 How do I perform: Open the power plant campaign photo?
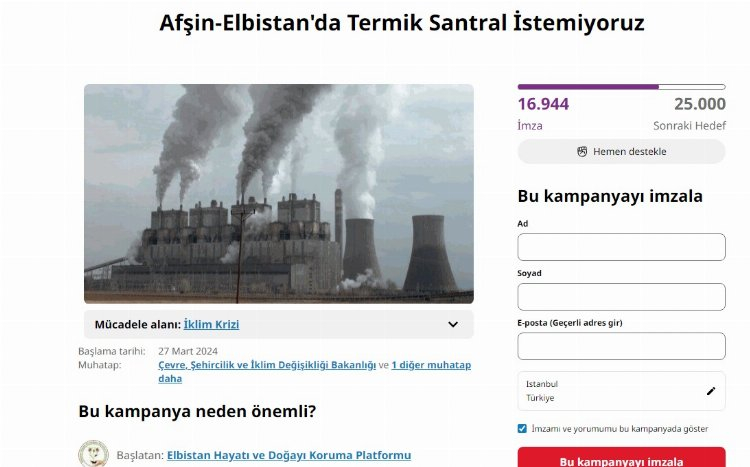coord(279,194)
